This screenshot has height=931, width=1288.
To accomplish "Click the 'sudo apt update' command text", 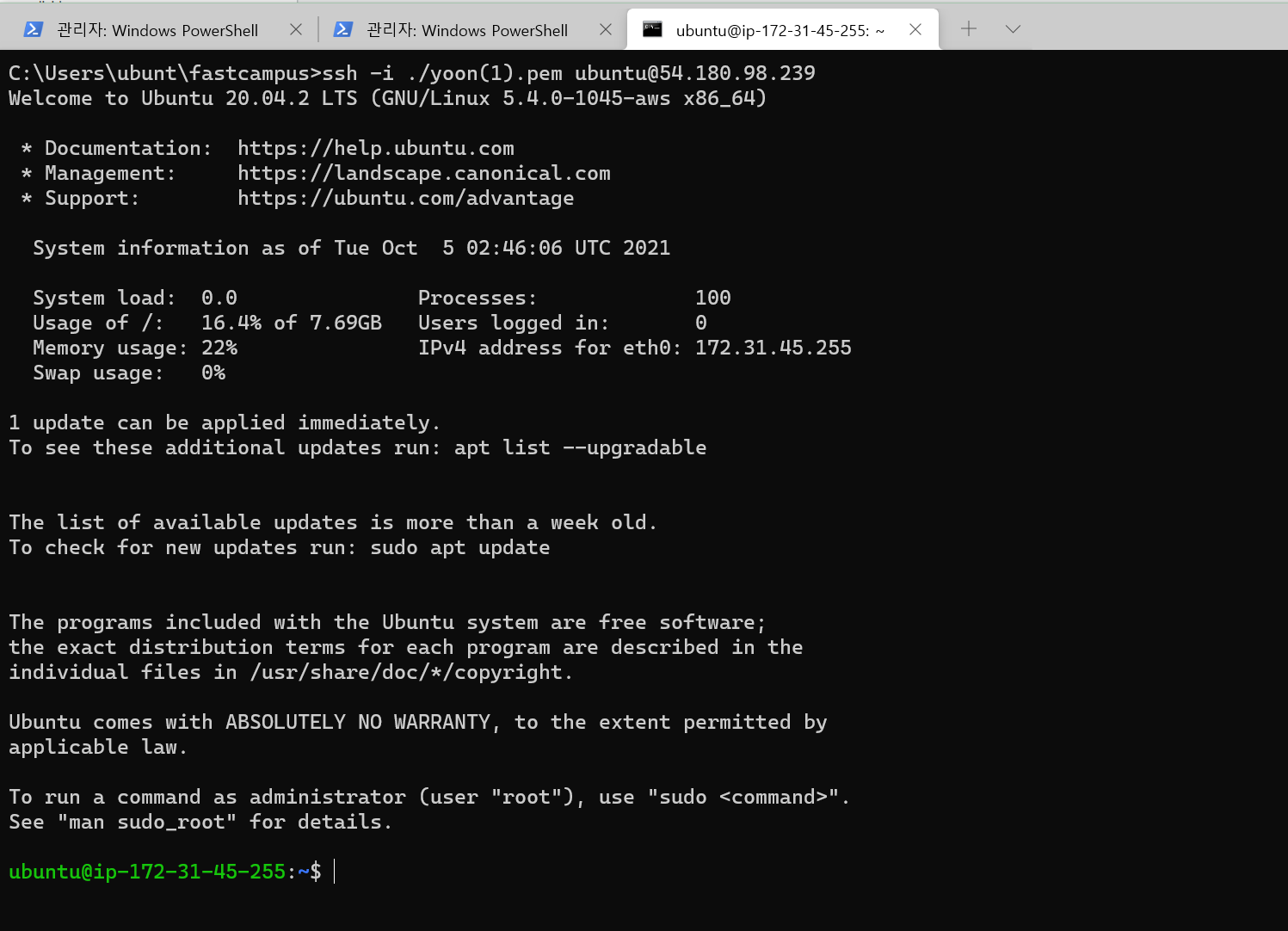I will coord(460,547).
